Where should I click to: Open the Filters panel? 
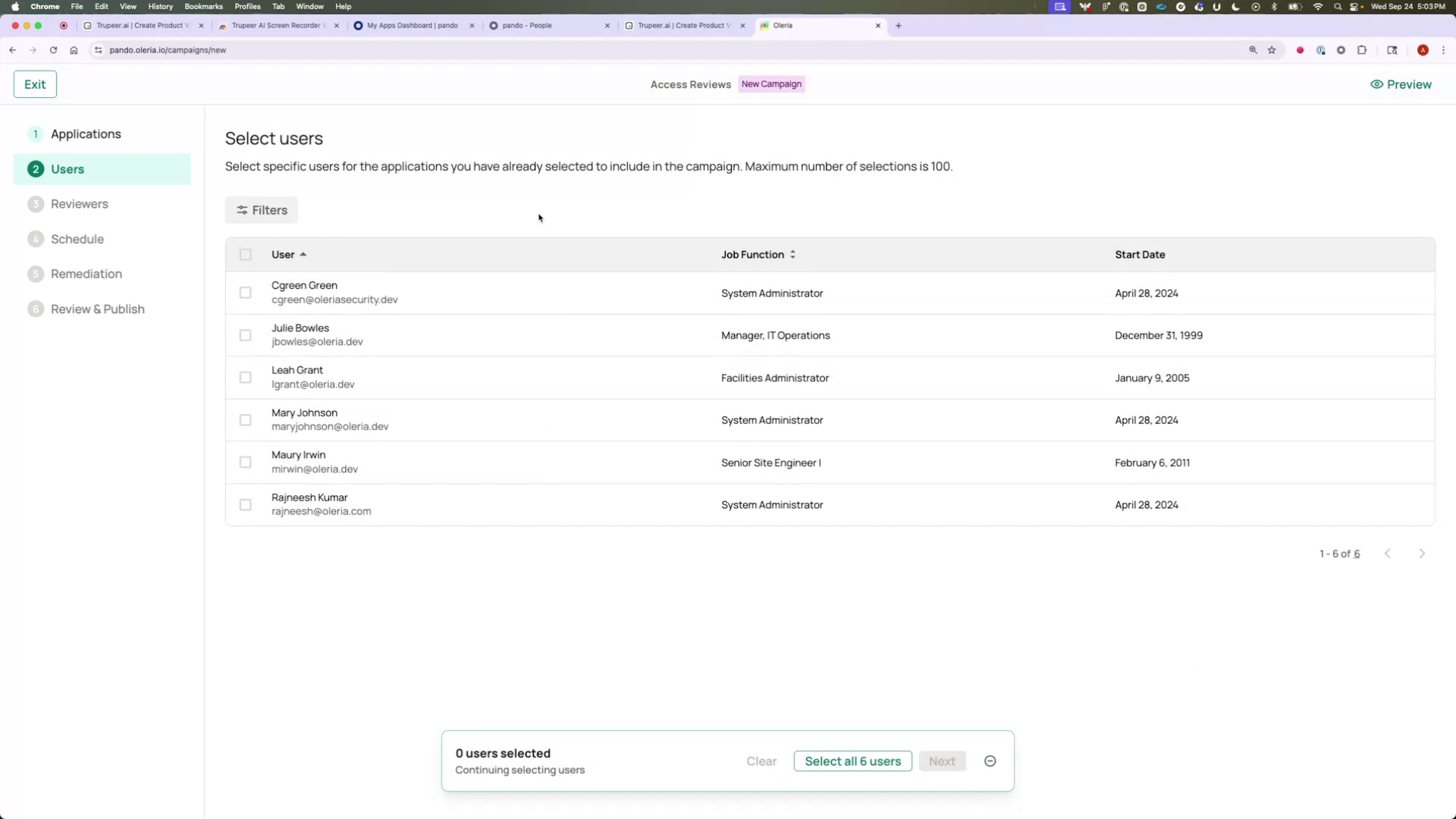coord(261,210)
